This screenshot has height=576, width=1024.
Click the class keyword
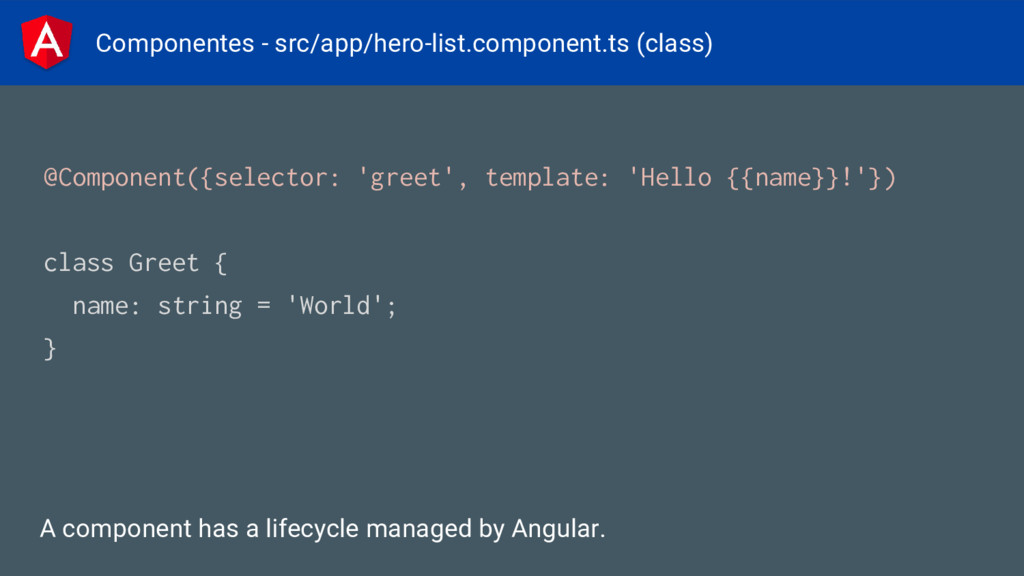point(78,263)
